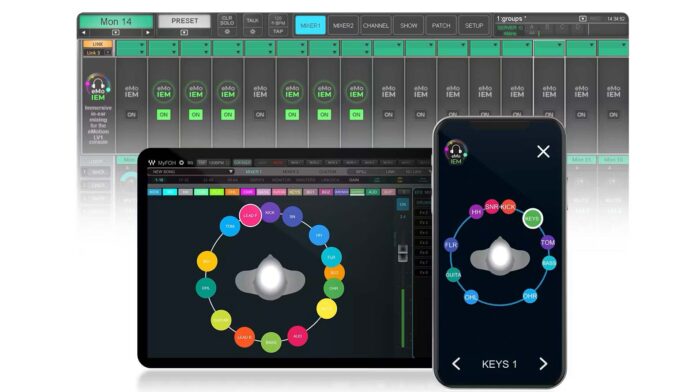This screenshot has height=392, width=696.
Task: Tap the FLR node on phone
Action: pyautogui.click(x=451, y=245)
